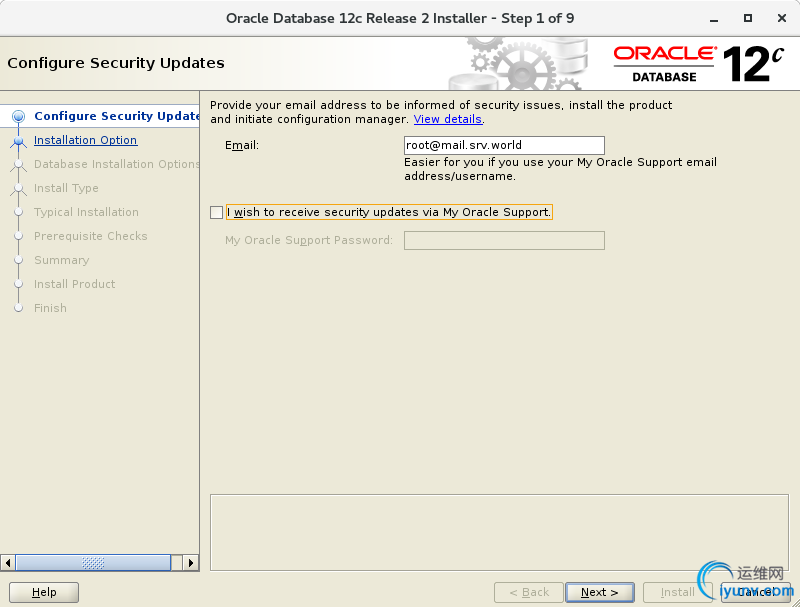The height and width of the screenshot is (607, 800).
Task: Click the disabled Back button
Action: point(529,592)
